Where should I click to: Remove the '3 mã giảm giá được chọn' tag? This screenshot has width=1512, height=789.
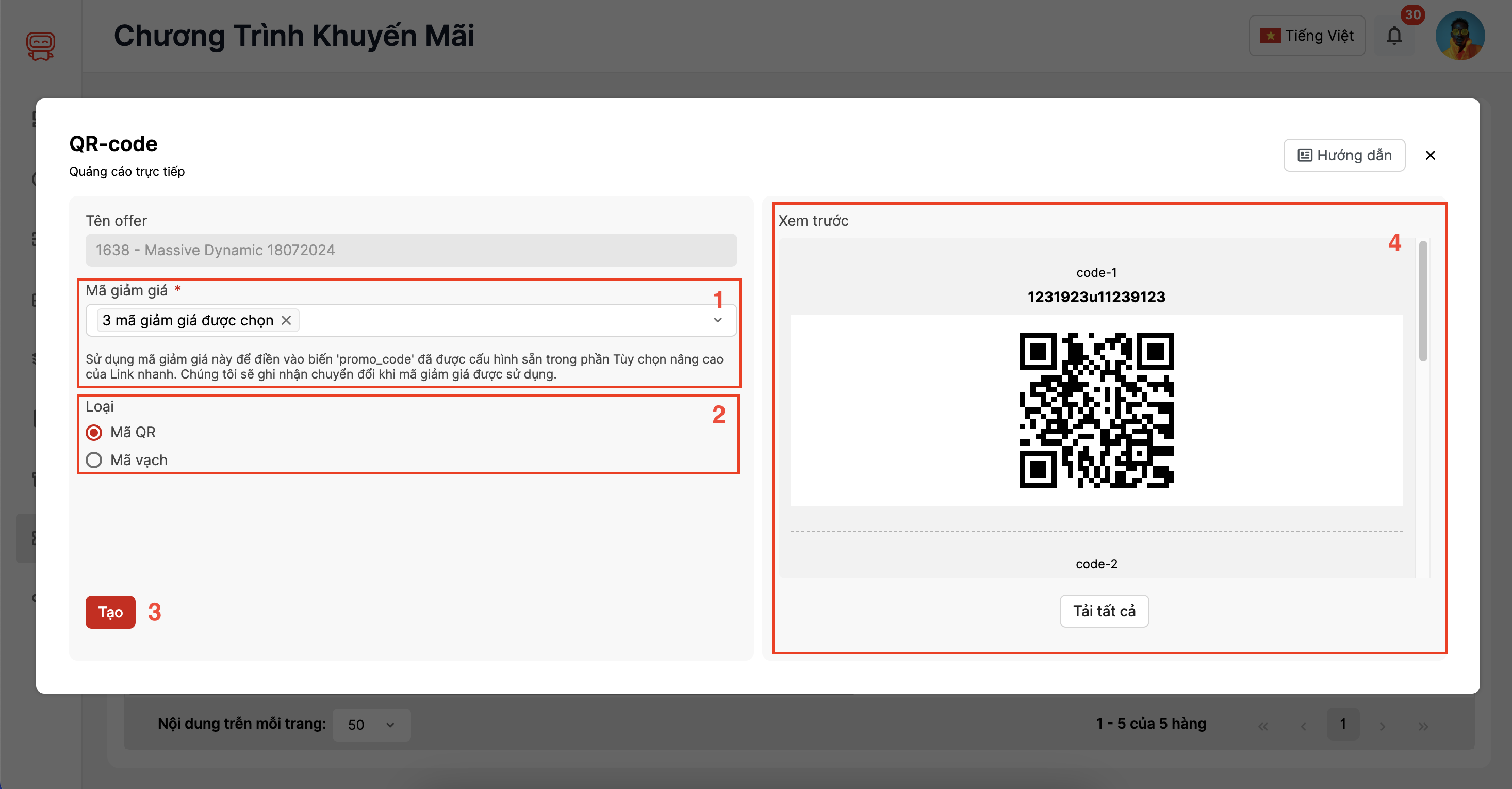point(286,320)
